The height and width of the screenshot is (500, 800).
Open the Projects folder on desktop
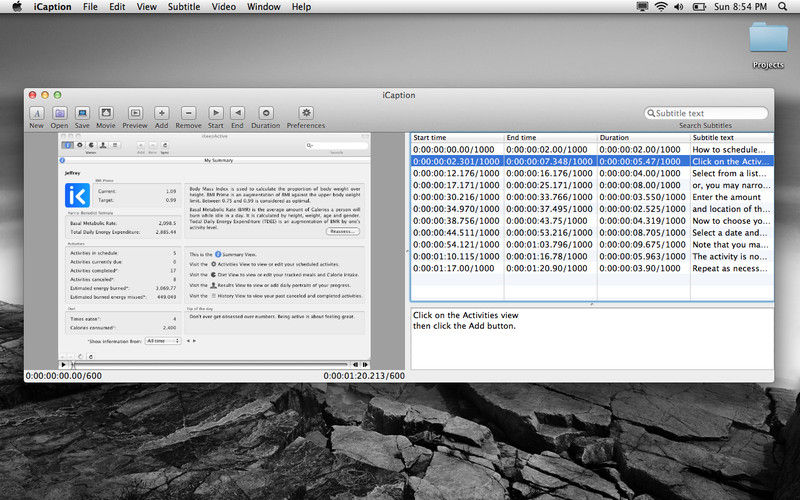tap(768, 37)
